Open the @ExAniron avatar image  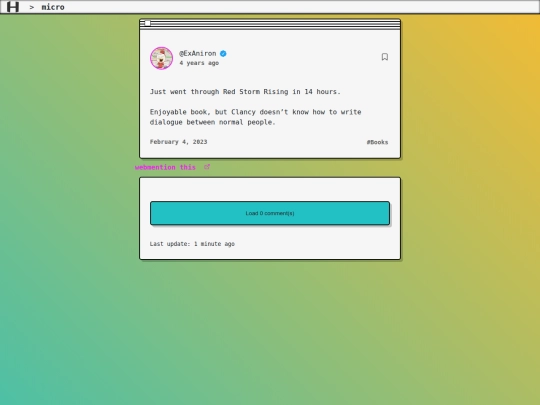[162, 58]
